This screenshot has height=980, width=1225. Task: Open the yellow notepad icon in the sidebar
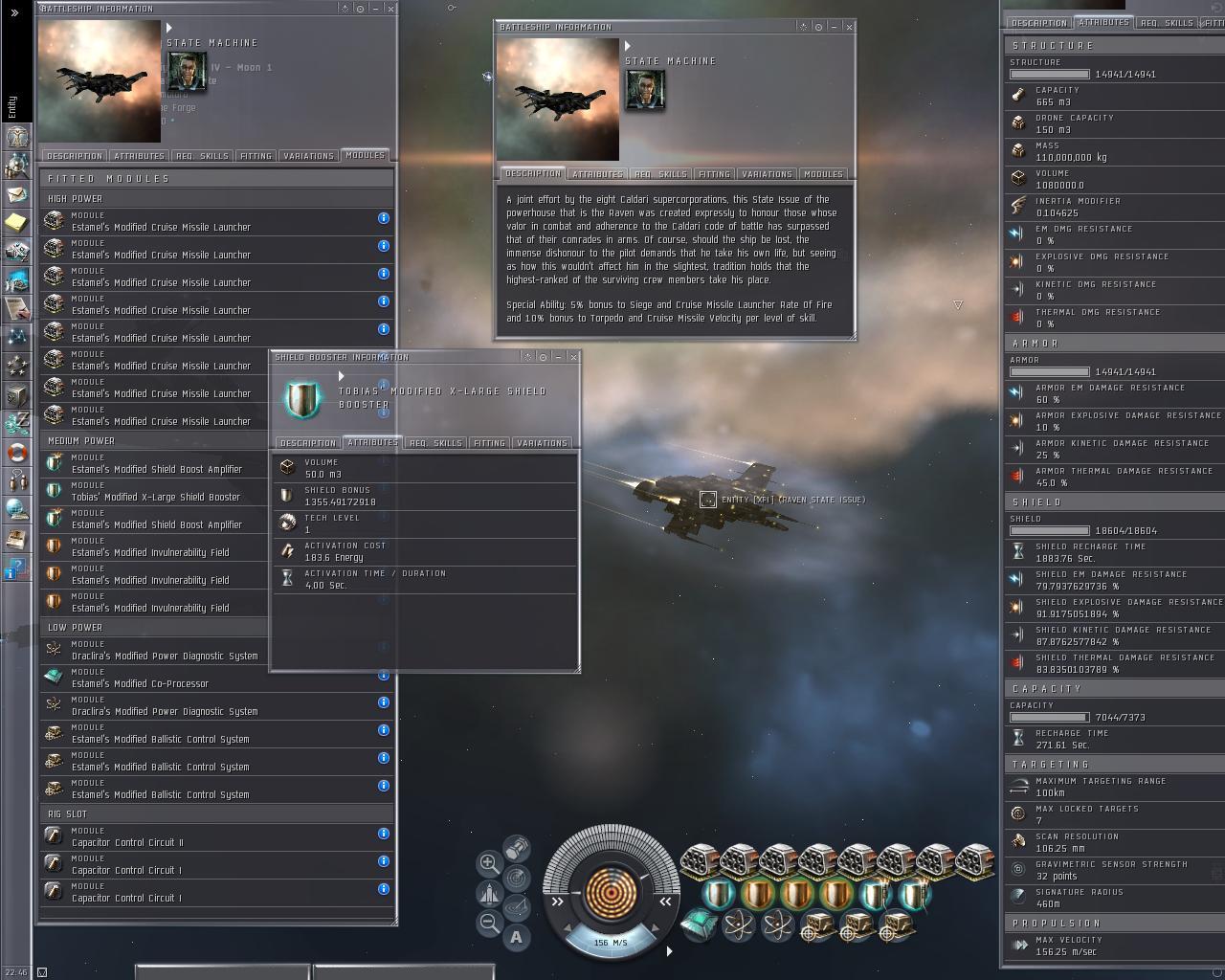[16, 223]
